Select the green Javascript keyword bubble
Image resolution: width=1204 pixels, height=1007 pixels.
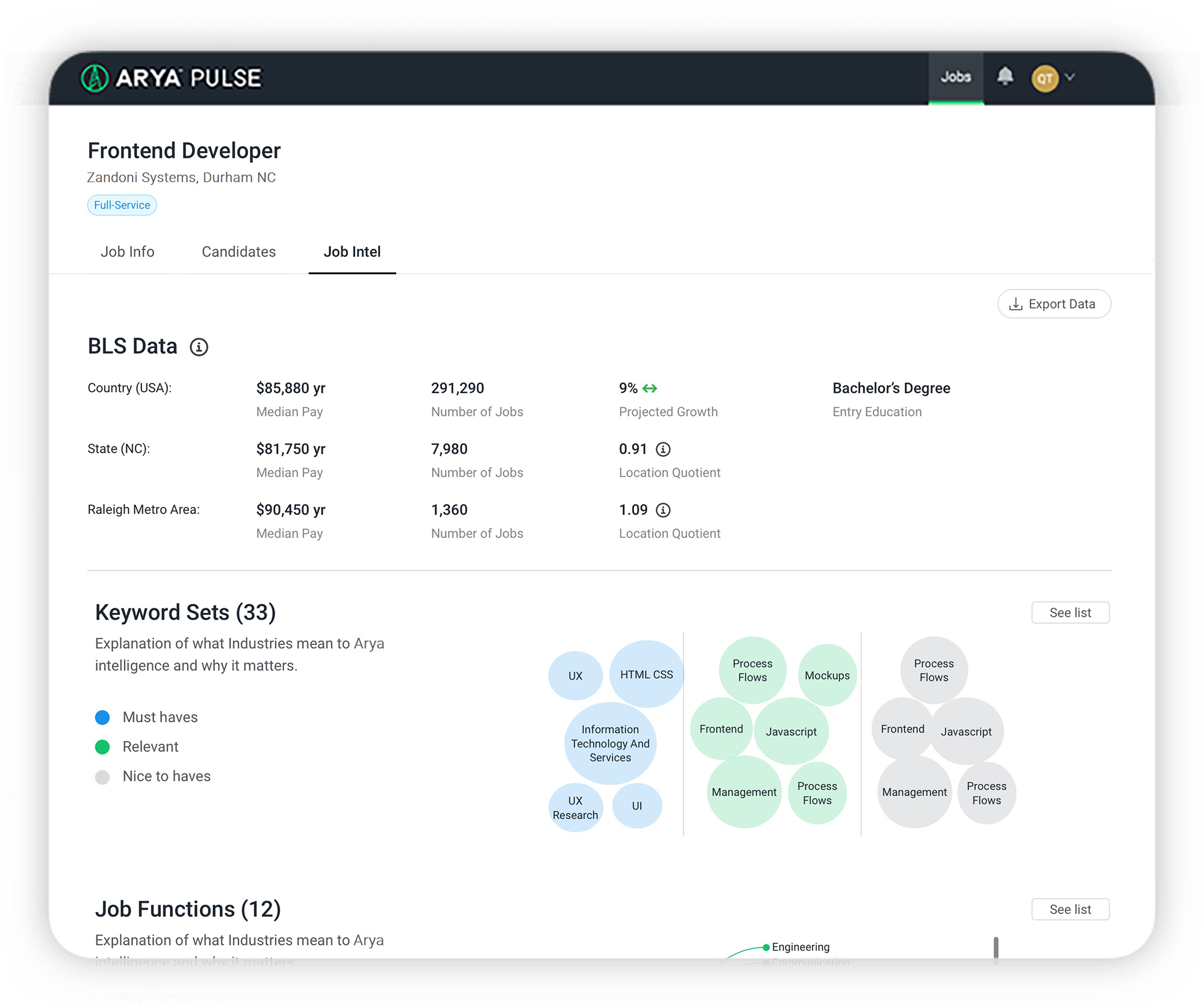click(x=791, y=731)
